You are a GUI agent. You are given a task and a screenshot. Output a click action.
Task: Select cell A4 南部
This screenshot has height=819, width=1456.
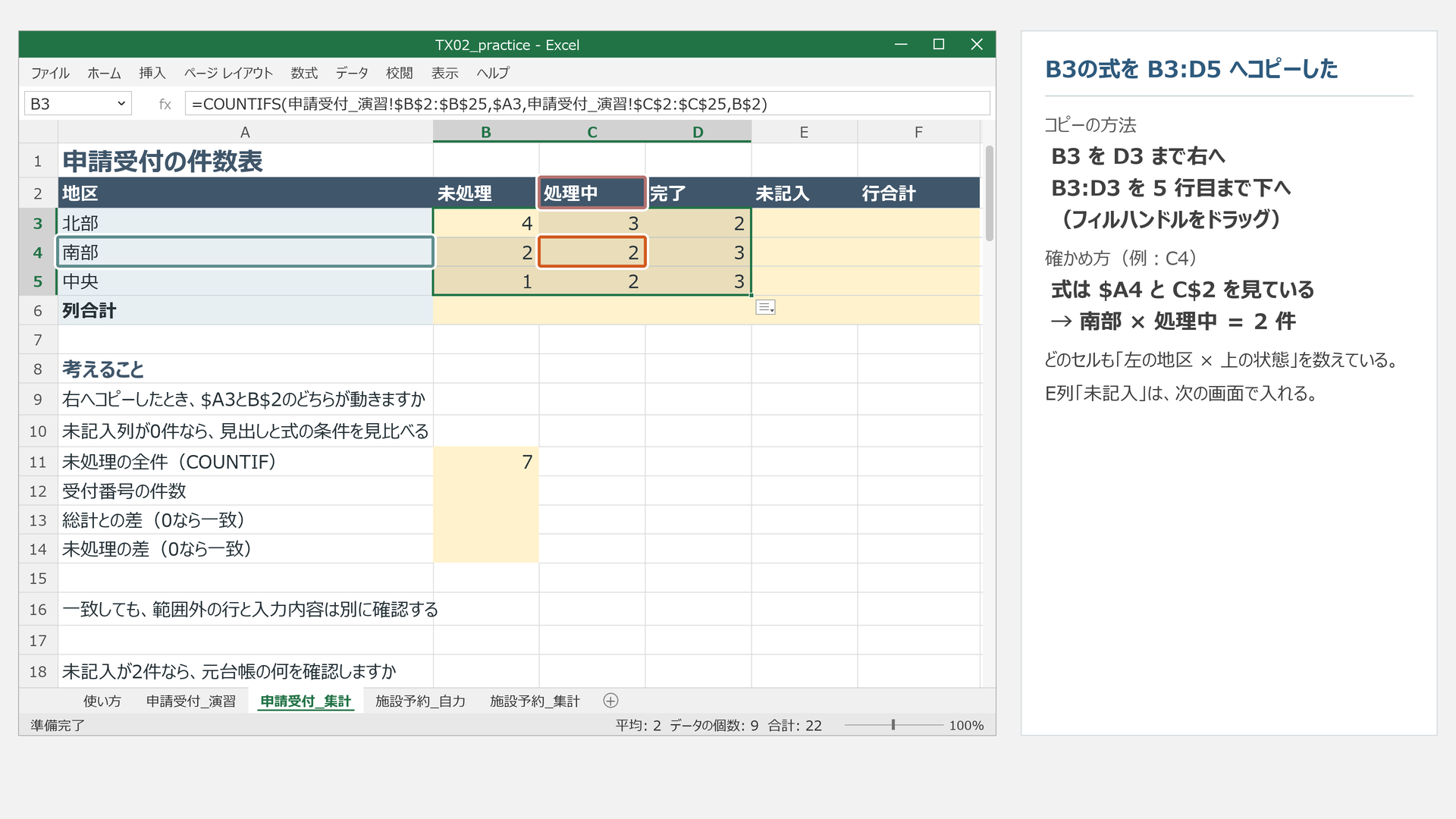coord(245,253)
